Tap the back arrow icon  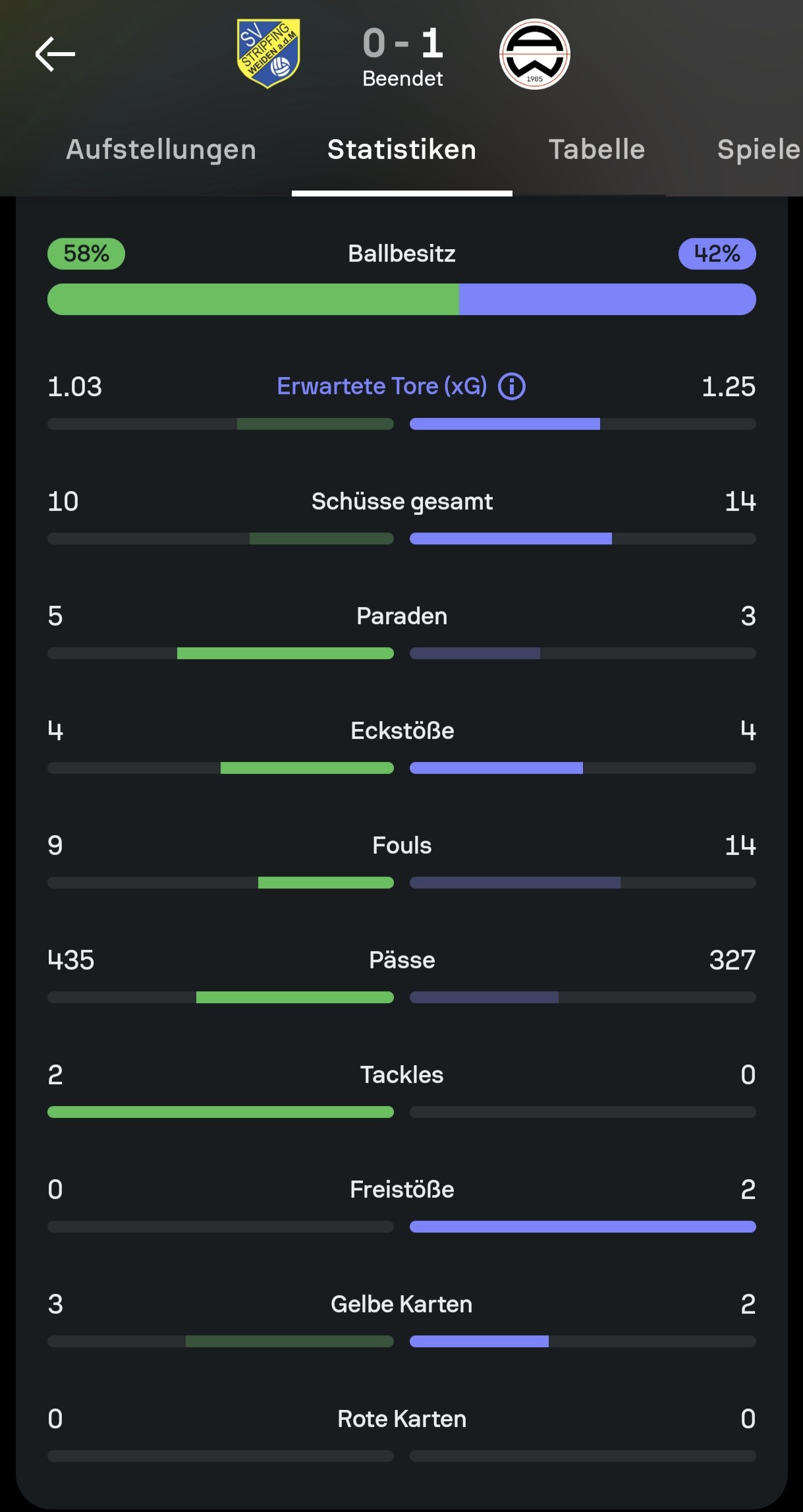(x=55, y=54)
